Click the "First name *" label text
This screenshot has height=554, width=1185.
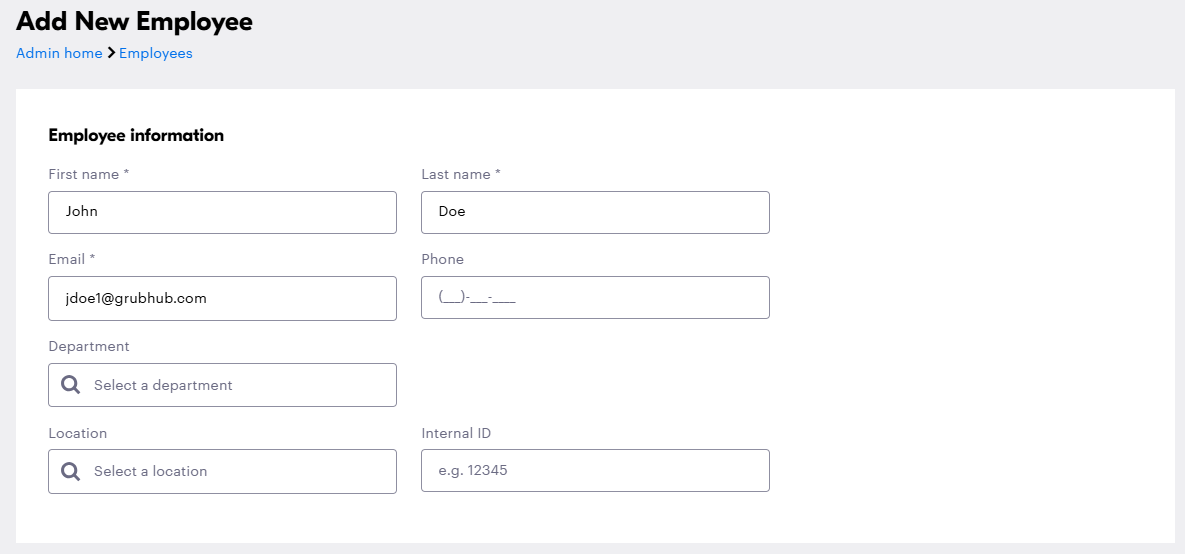(89, 174)
